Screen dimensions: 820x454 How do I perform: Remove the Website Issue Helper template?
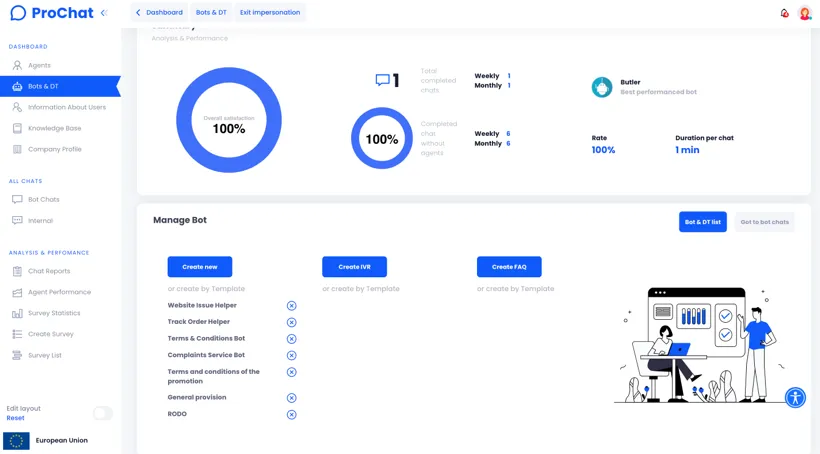pyautogui.click(x=291, y=306)
